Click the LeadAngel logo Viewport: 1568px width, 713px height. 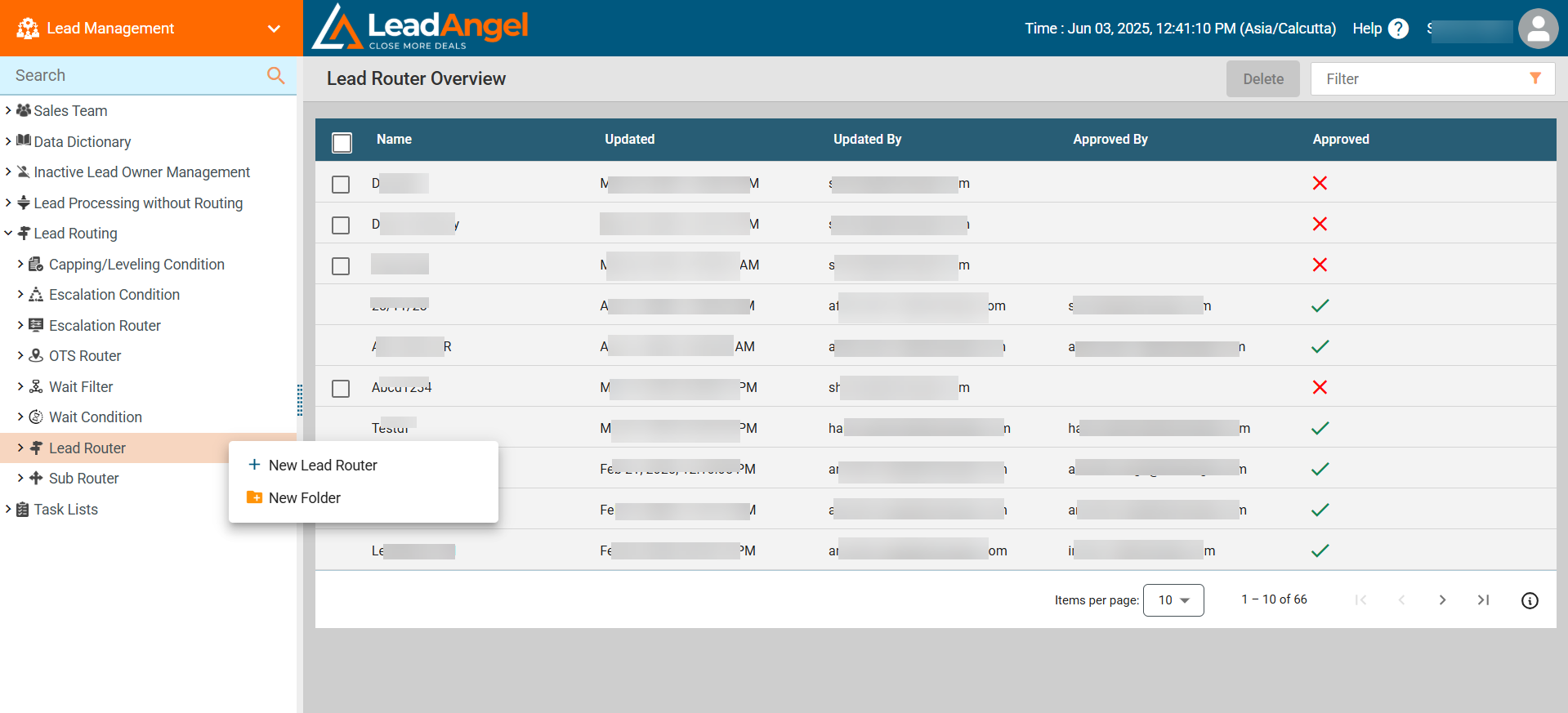pos(421,28)
